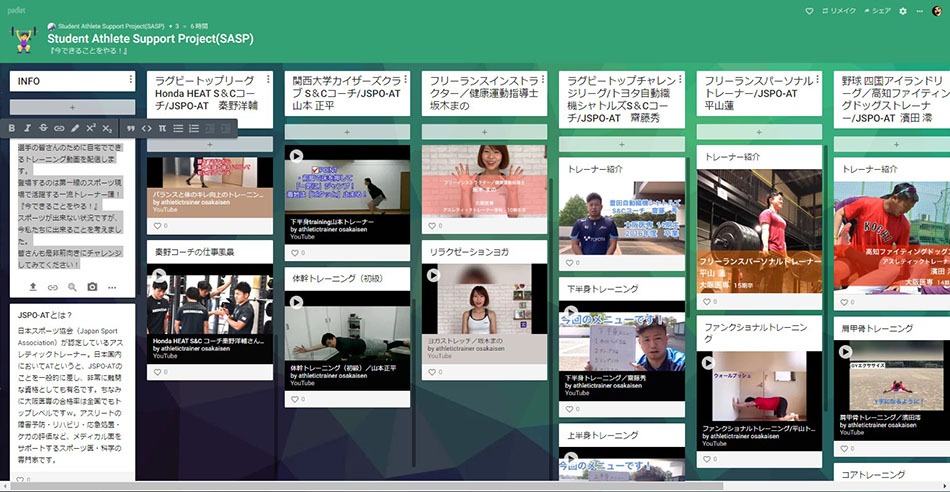Open the header more-options ellipsis
The width and height of the screenshot is (950, 492).
point(920,11)
